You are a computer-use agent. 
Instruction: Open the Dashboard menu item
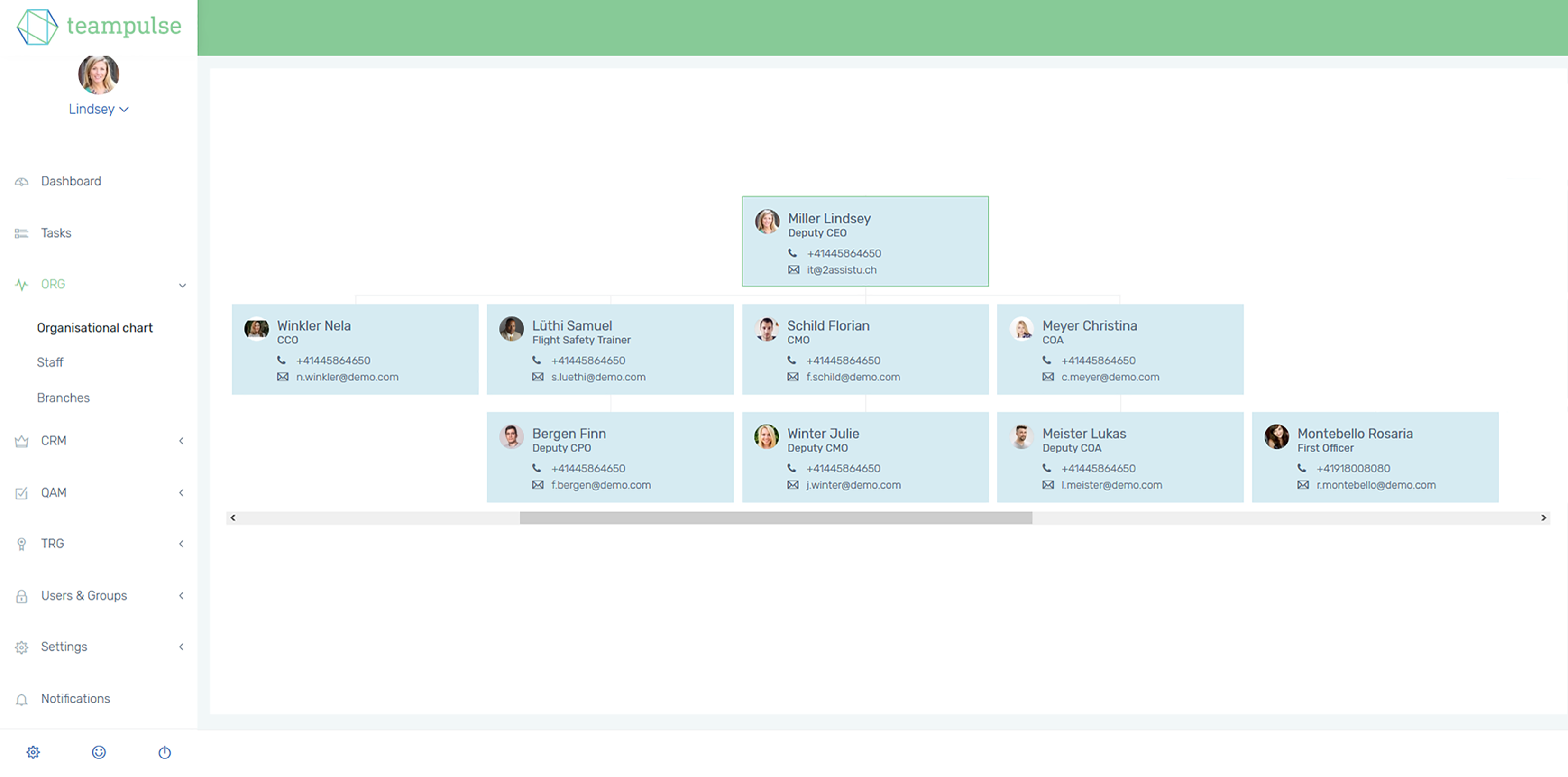coord(71,181)
